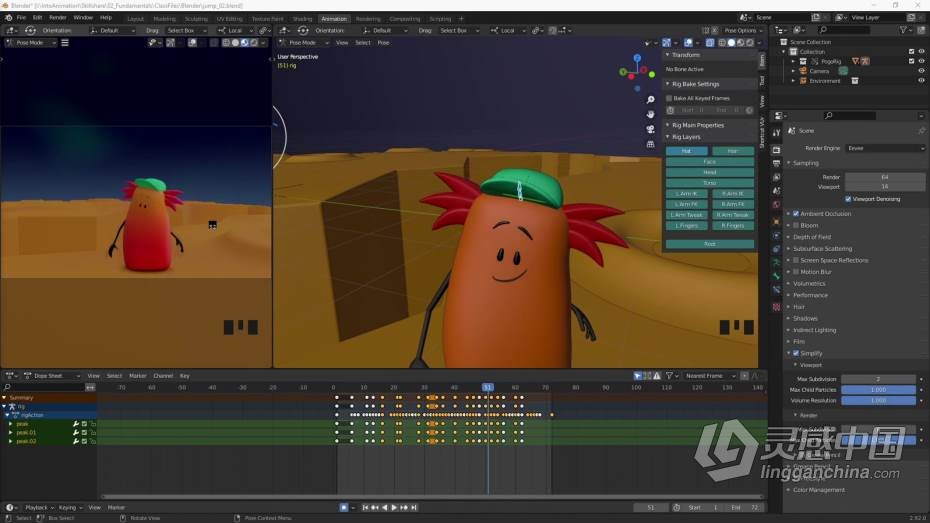Viewport: 930px width, 523px height.
Task: Open the Render properties tab icon
Action: (776, 149)
